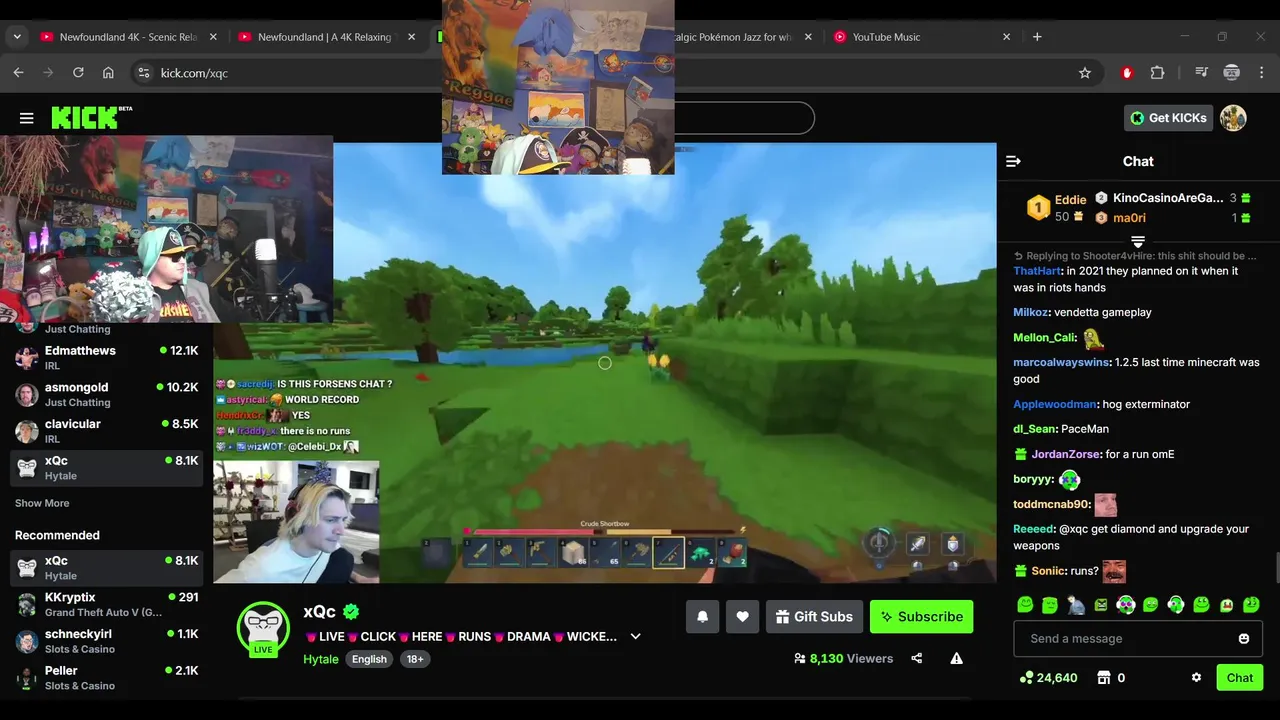Open the browser media control icon
Screen dimensions: 1280x720
coord(1201,73)
